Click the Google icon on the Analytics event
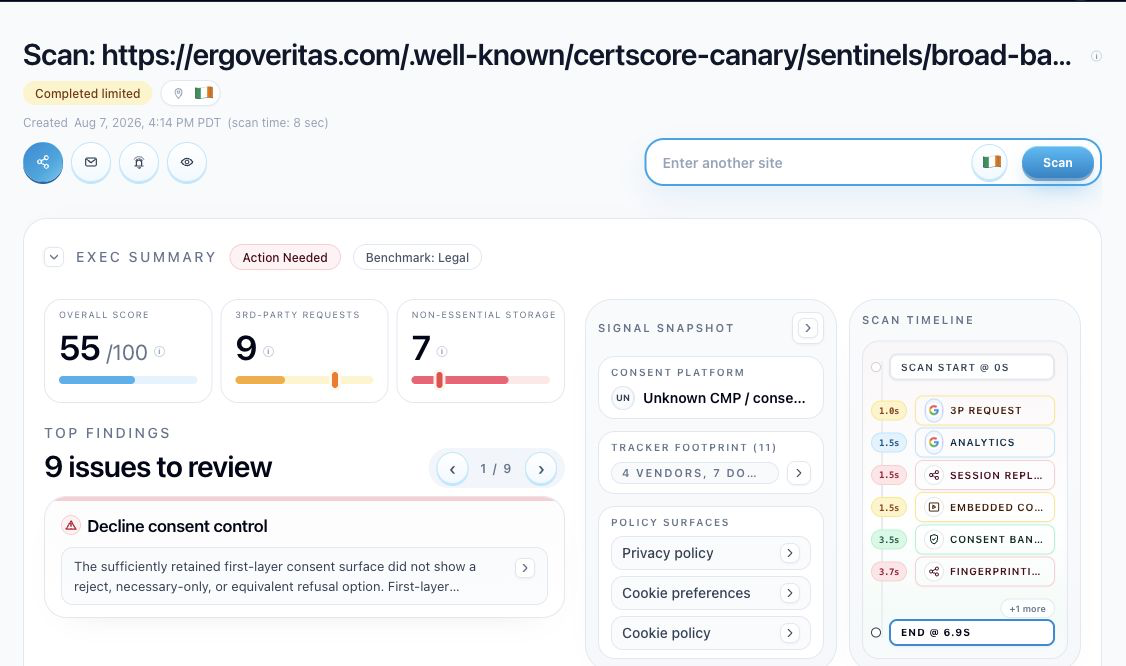The image size is (1126, 666). click(x=934, y=443)
